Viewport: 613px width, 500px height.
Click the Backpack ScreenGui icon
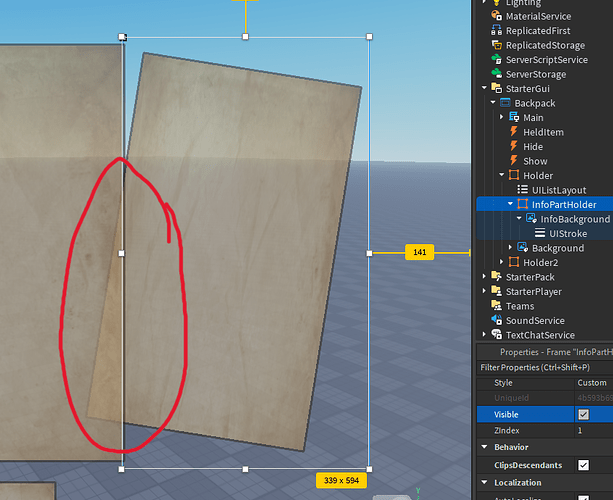coord(505,103)
